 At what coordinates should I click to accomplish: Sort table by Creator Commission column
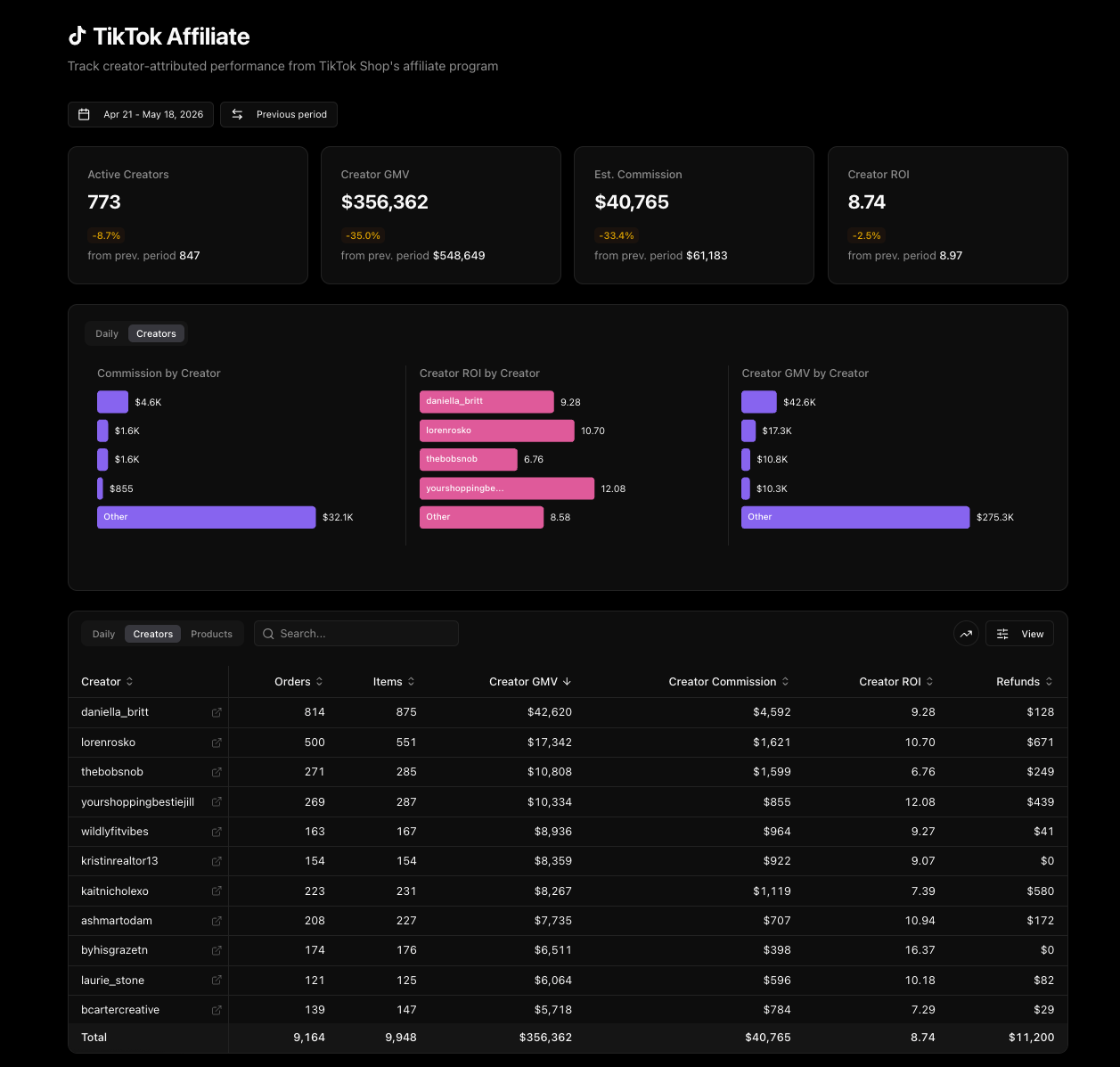[x=729, y=682]
